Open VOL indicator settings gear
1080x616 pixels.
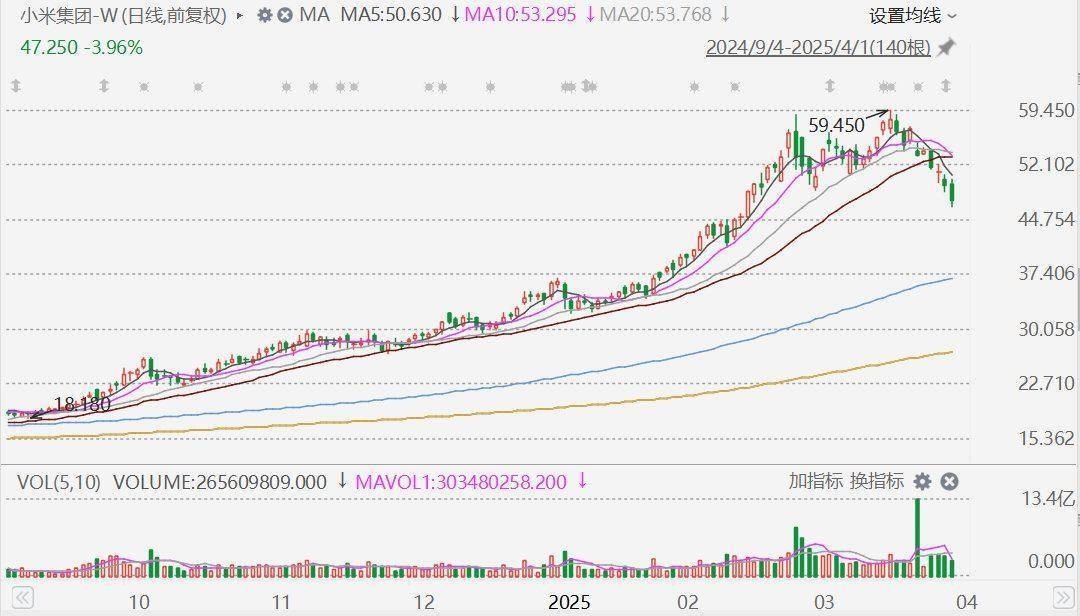[x=922, y=482]
